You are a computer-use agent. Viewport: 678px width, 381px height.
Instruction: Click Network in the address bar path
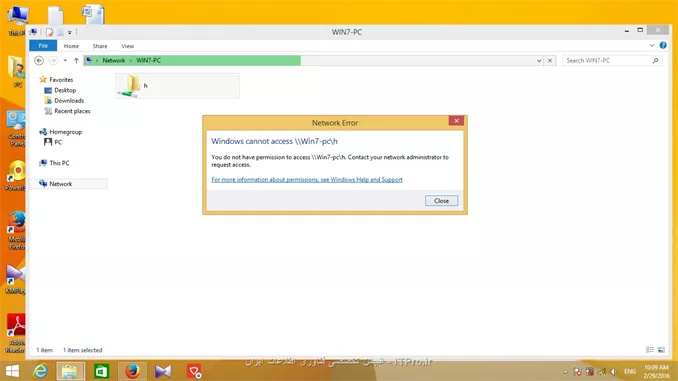click(114, 61)
